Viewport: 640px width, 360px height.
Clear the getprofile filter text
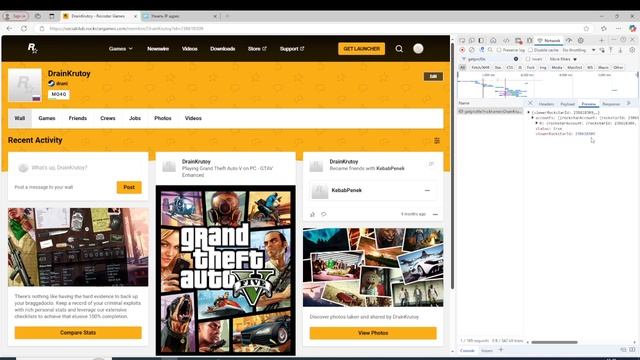click(516, 59)
